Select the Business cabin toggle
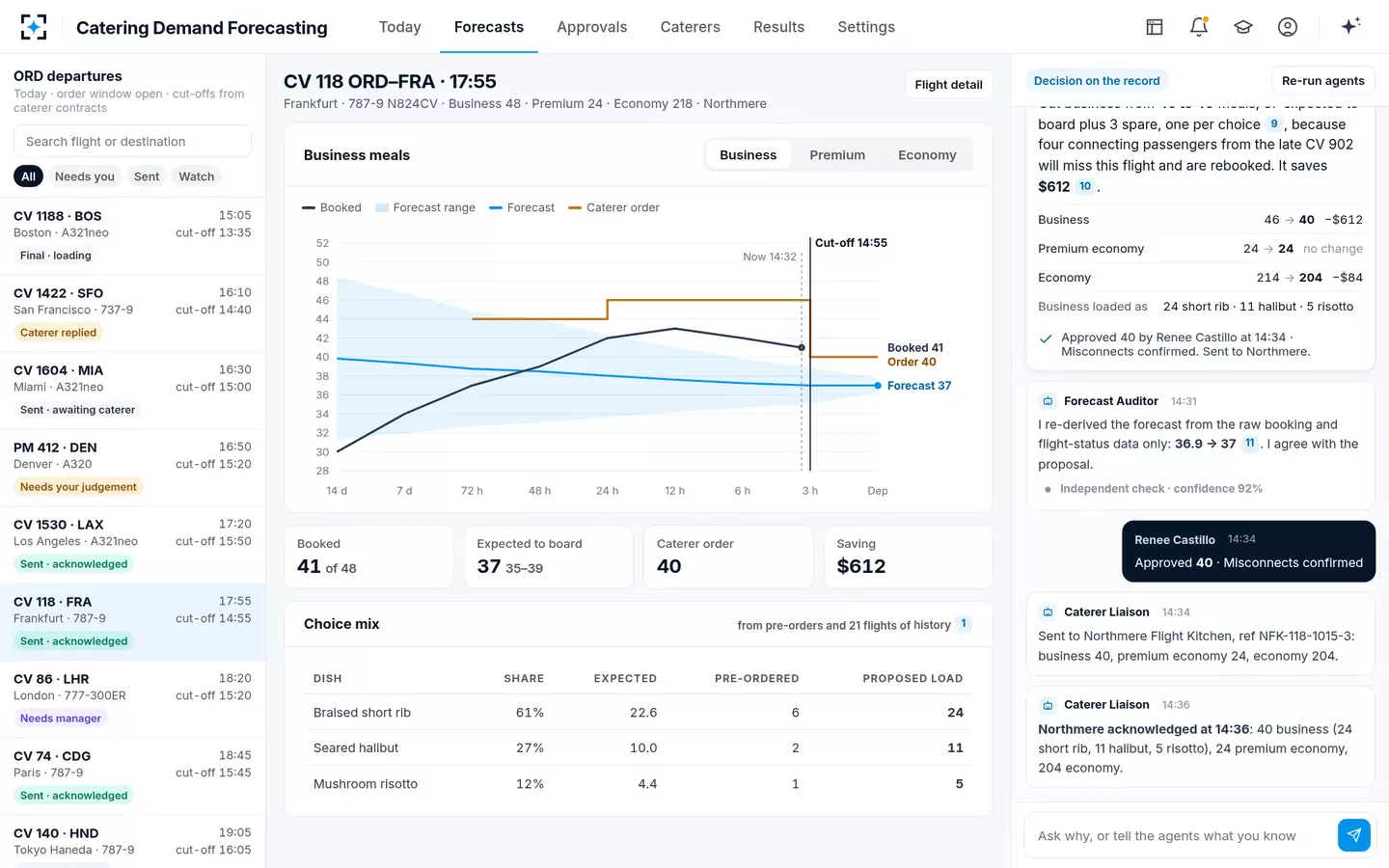The height and width of the screenshot is (868, 1389). [749, 155]
